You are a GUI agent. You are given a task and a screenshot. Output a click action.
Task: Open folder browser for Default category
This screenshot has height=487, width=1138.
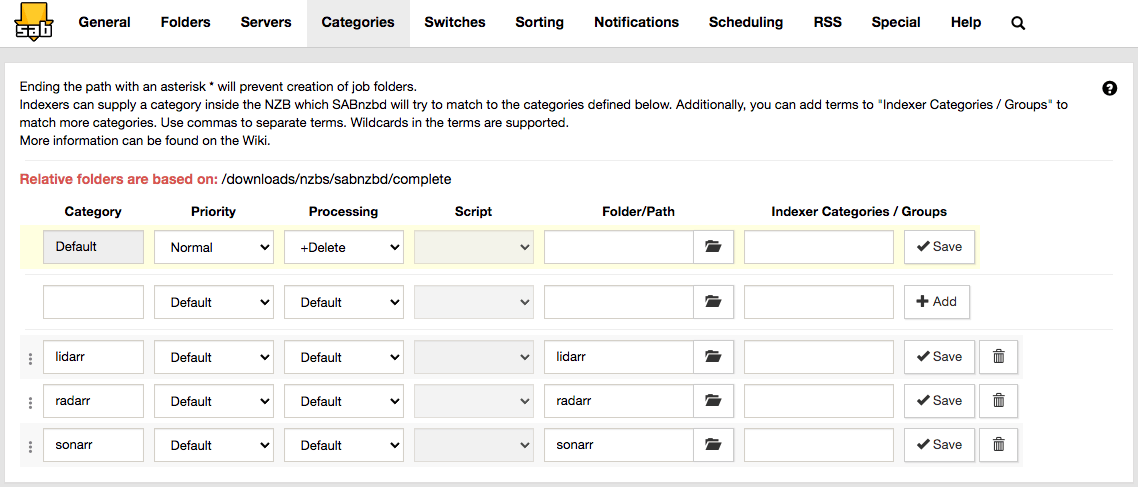(713, 247)
